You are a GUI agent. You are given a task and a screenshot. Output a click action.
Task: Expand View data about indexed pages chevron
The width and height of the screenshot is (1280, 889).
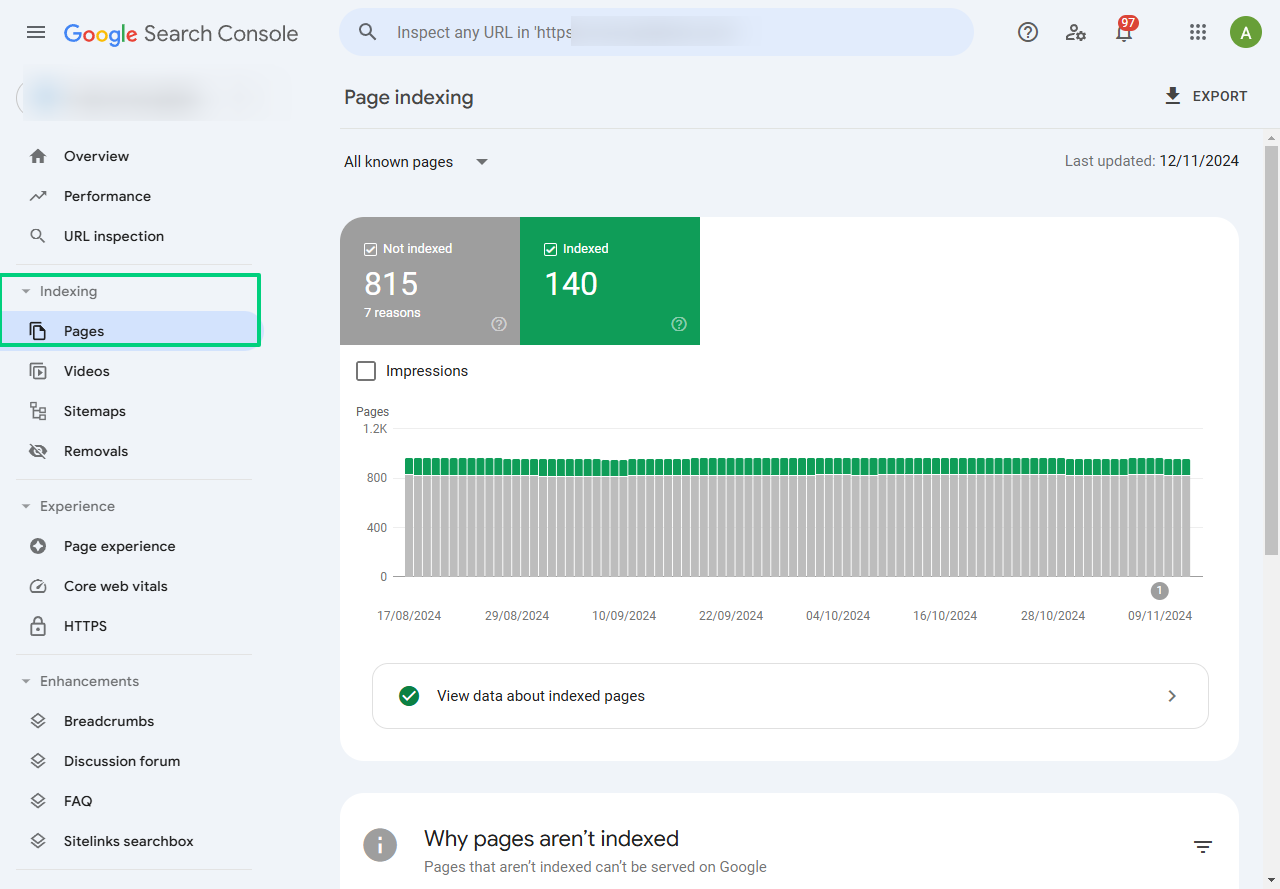coord(1172,696)
